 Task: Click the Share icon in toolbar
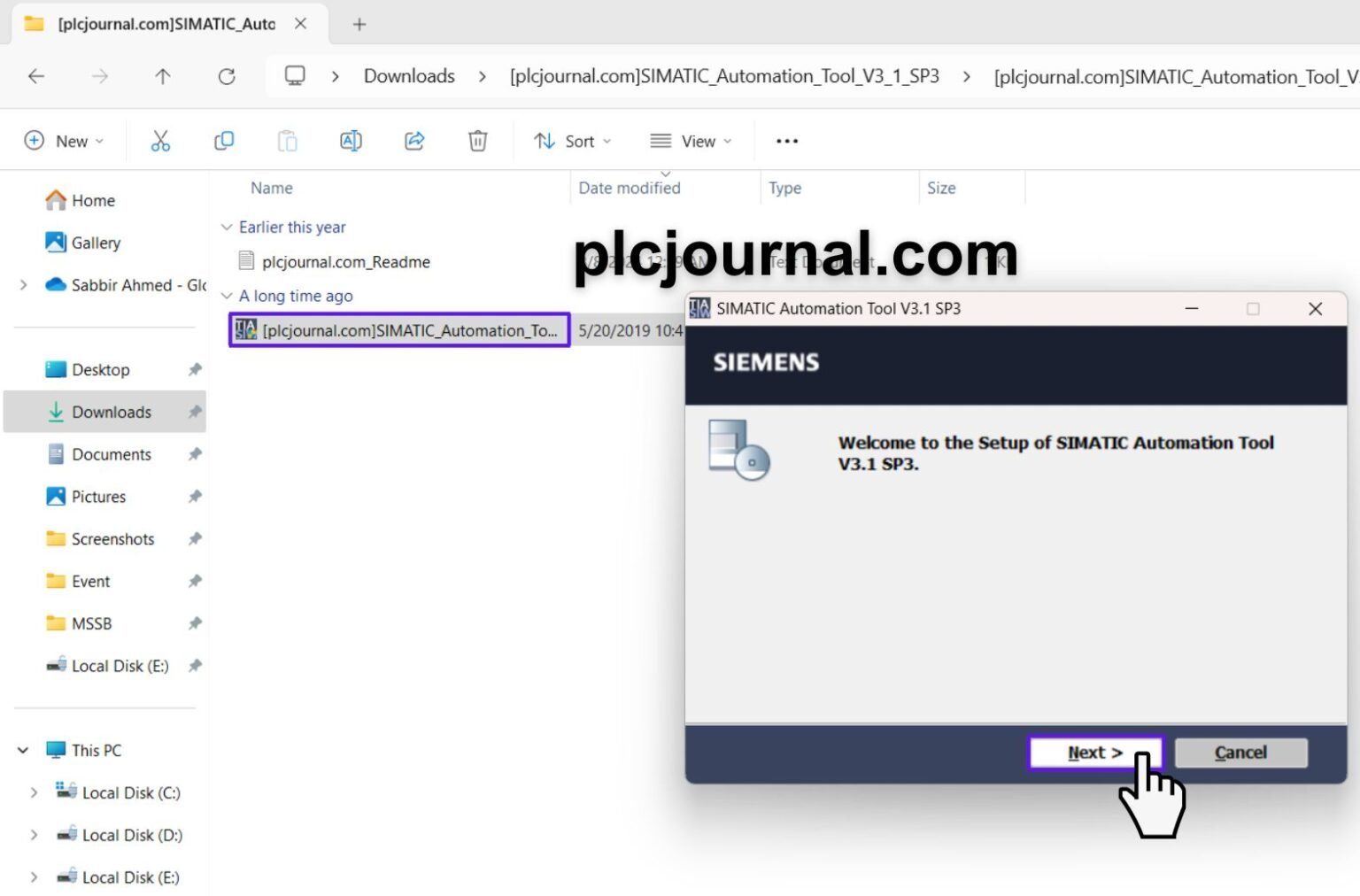[414, 141]
